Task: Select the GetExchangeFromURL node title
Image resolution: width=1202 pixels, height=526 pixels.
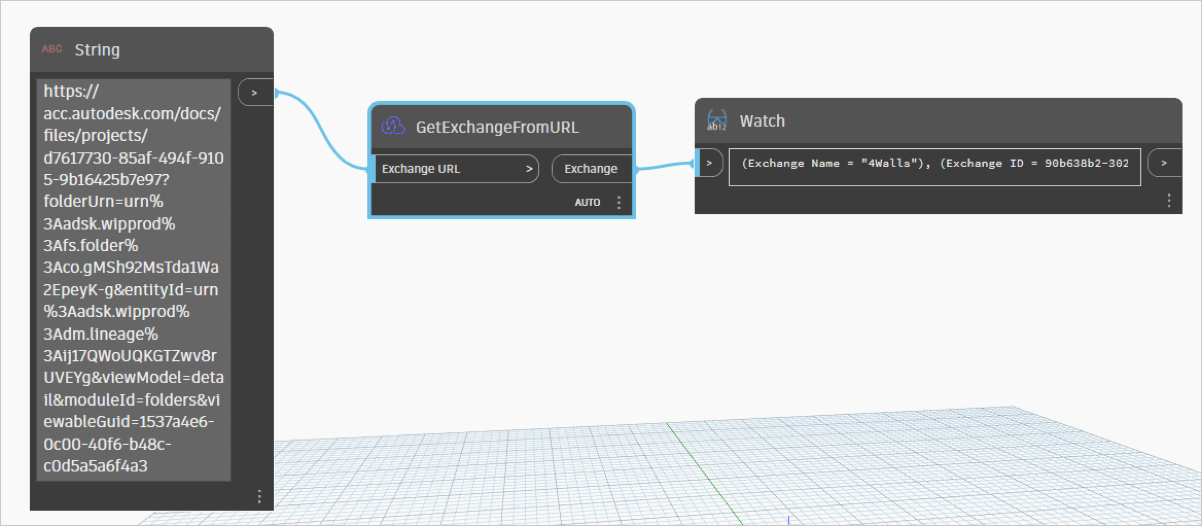Action: (x=497, y=127)
